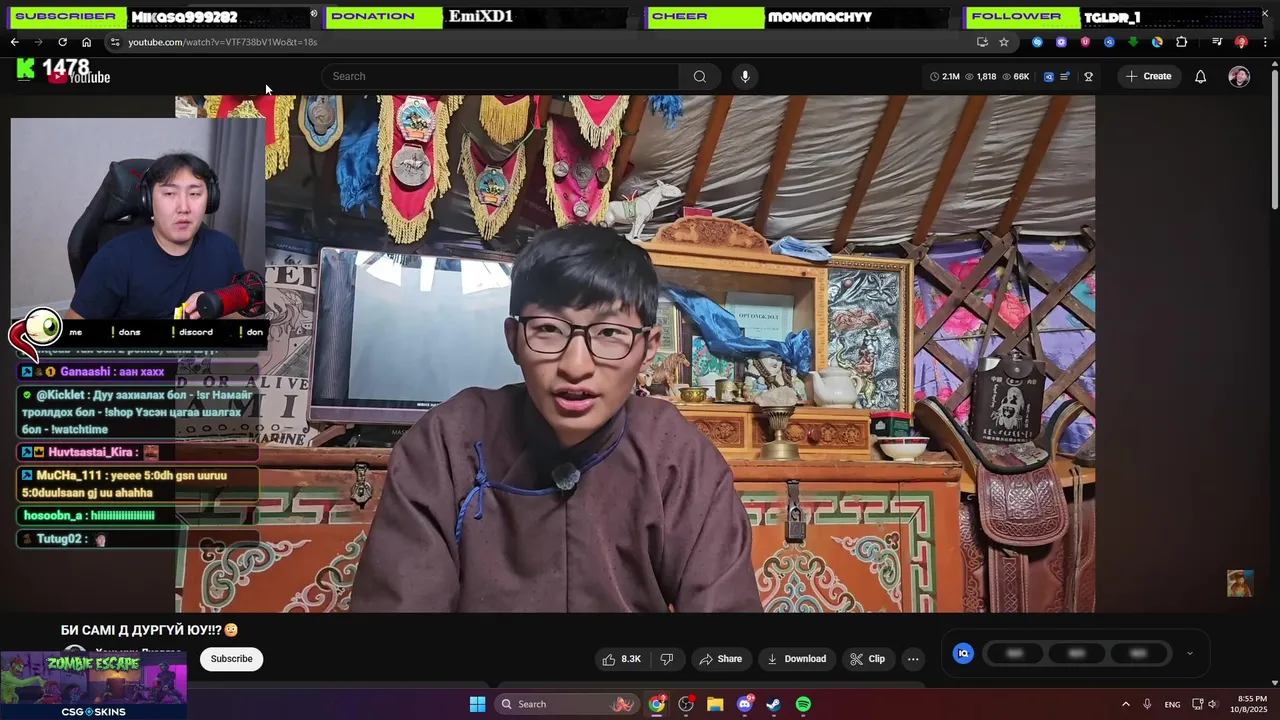1280x720 pixels.
Task: Reload the YouTube page
Action: click(x=62, y=42)
